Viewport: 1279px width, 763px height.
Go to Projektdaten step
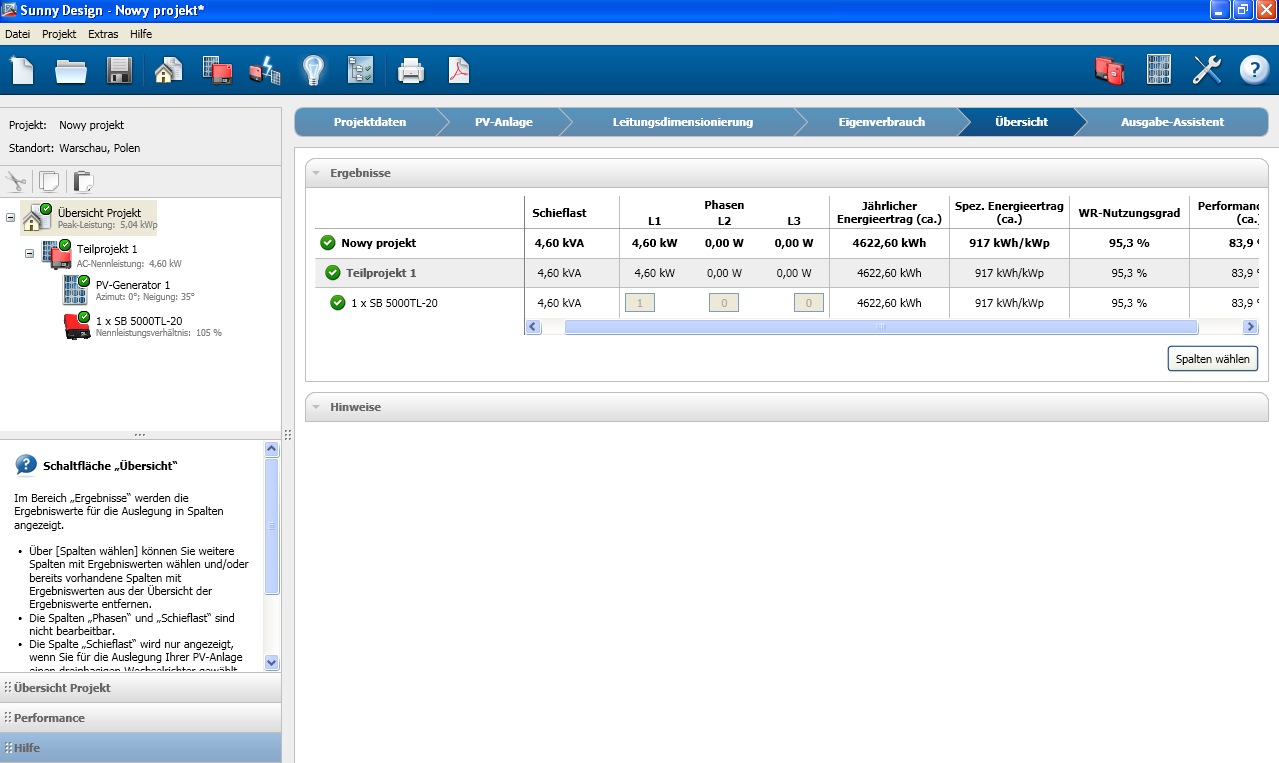(x=369, y=122)
